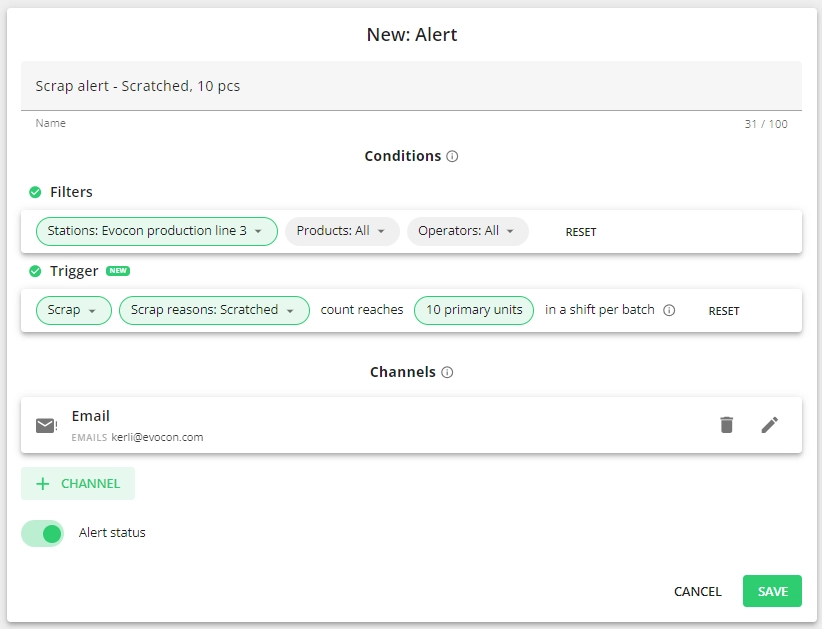Click the 'in a shift per batch' text

tap(600, 310)
